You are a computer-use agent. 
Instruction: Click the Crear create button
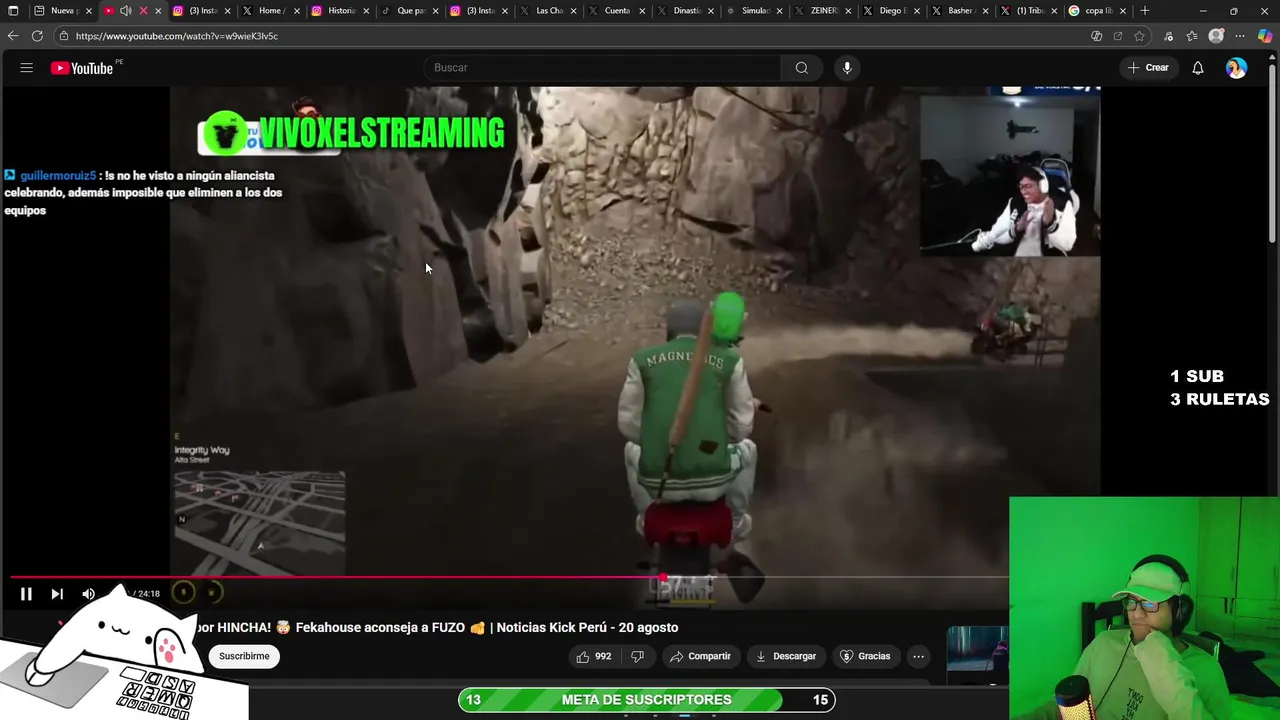(1148, 68)
